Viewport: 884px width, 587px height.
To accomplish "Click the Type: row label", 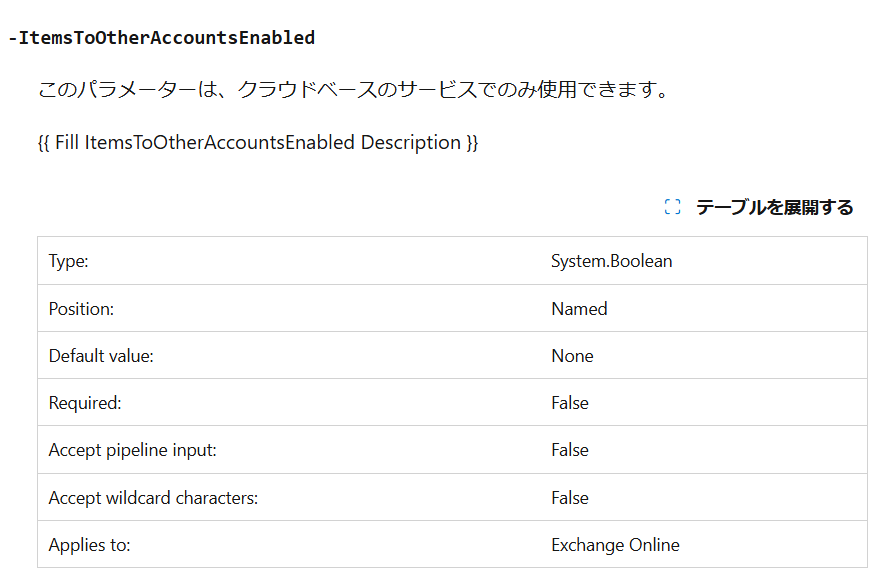I will point(69,261).
